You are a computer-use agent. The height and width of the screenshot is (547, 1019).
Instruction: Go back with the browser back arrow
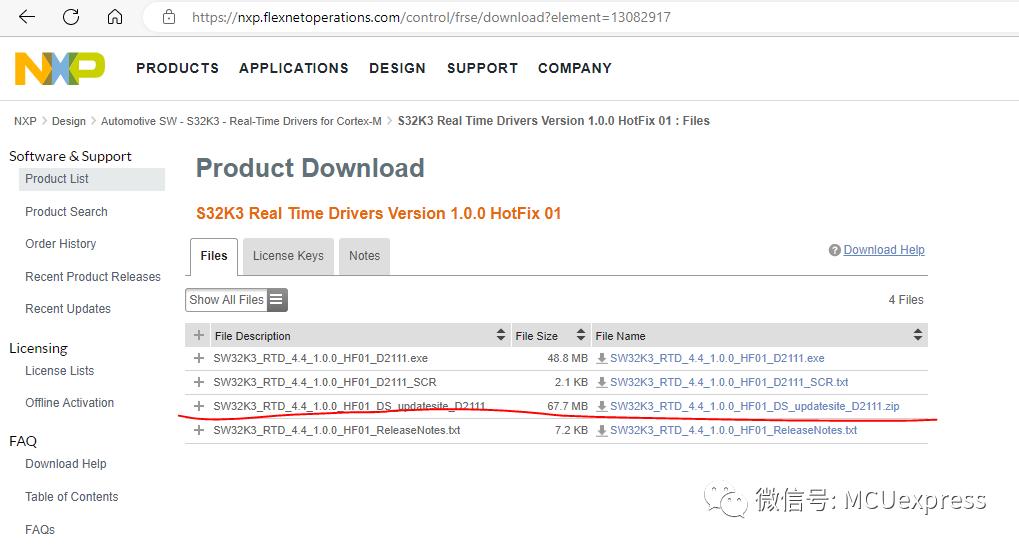[27, 17]
